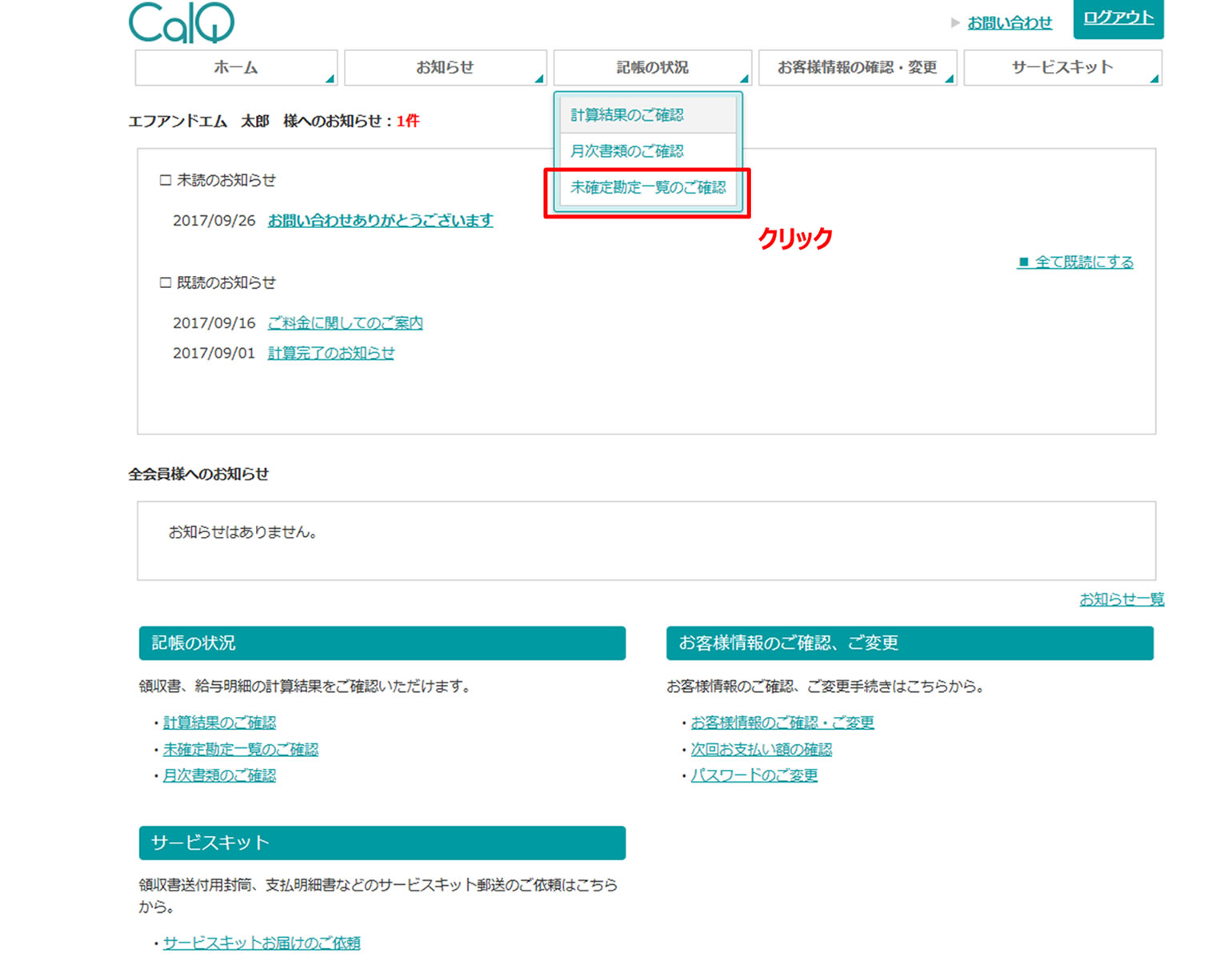Select 月次書類のご確認 in the dropdown menu
The height and width of the screenshot is (965, 1232).
point(647,151)
